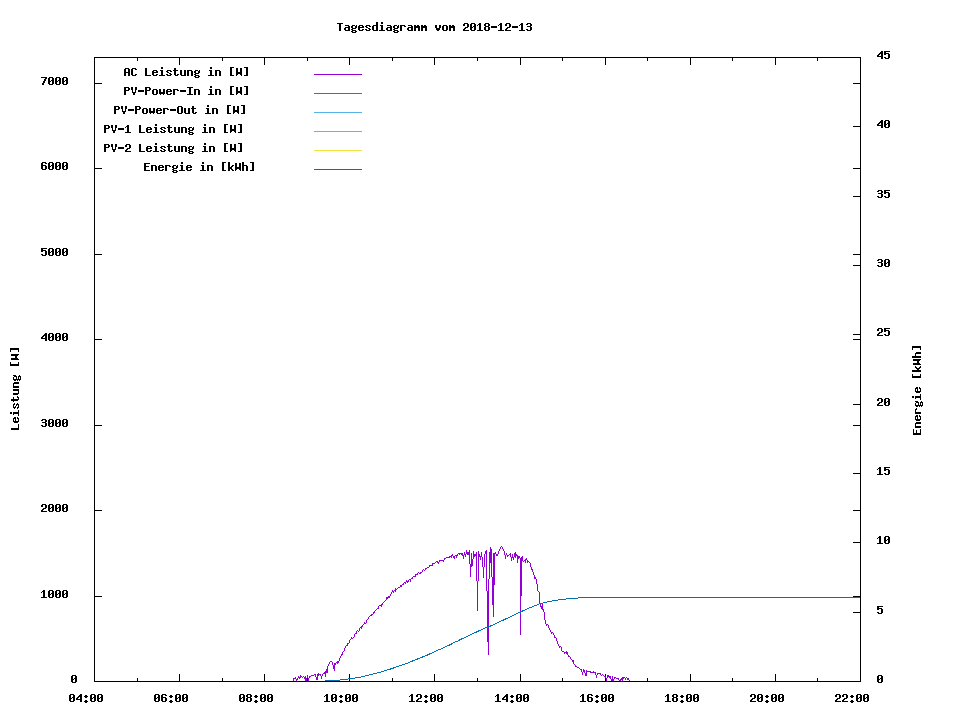Image resolution: width=960 pixels, height=720 pixels.
Task: Select the 25 tick label on right axis
Action: click(883, 332)
